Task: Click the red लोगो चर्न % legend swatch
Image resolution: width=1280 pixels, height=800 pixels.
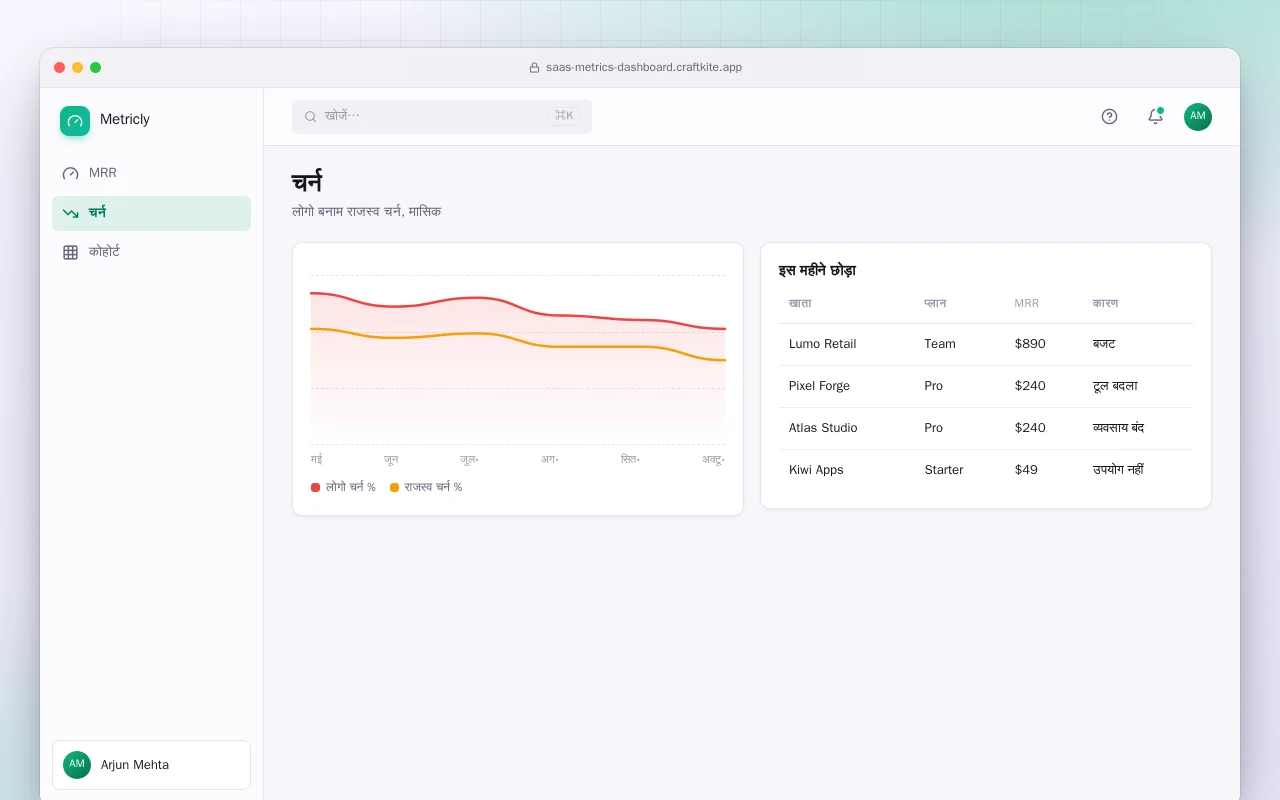Action: point(316,488)
